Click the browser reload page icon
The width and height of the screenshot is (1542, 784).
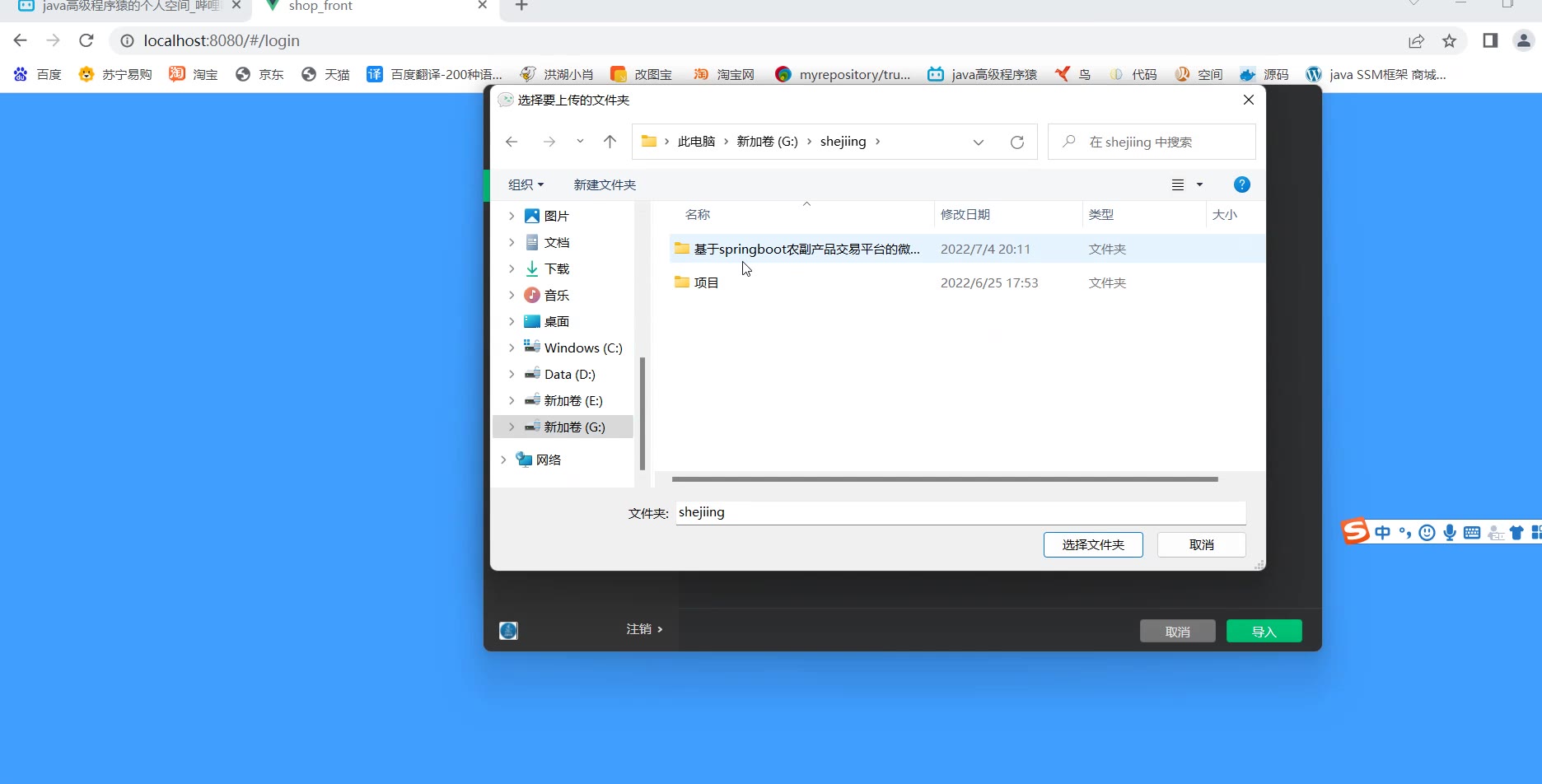[86, 40]
